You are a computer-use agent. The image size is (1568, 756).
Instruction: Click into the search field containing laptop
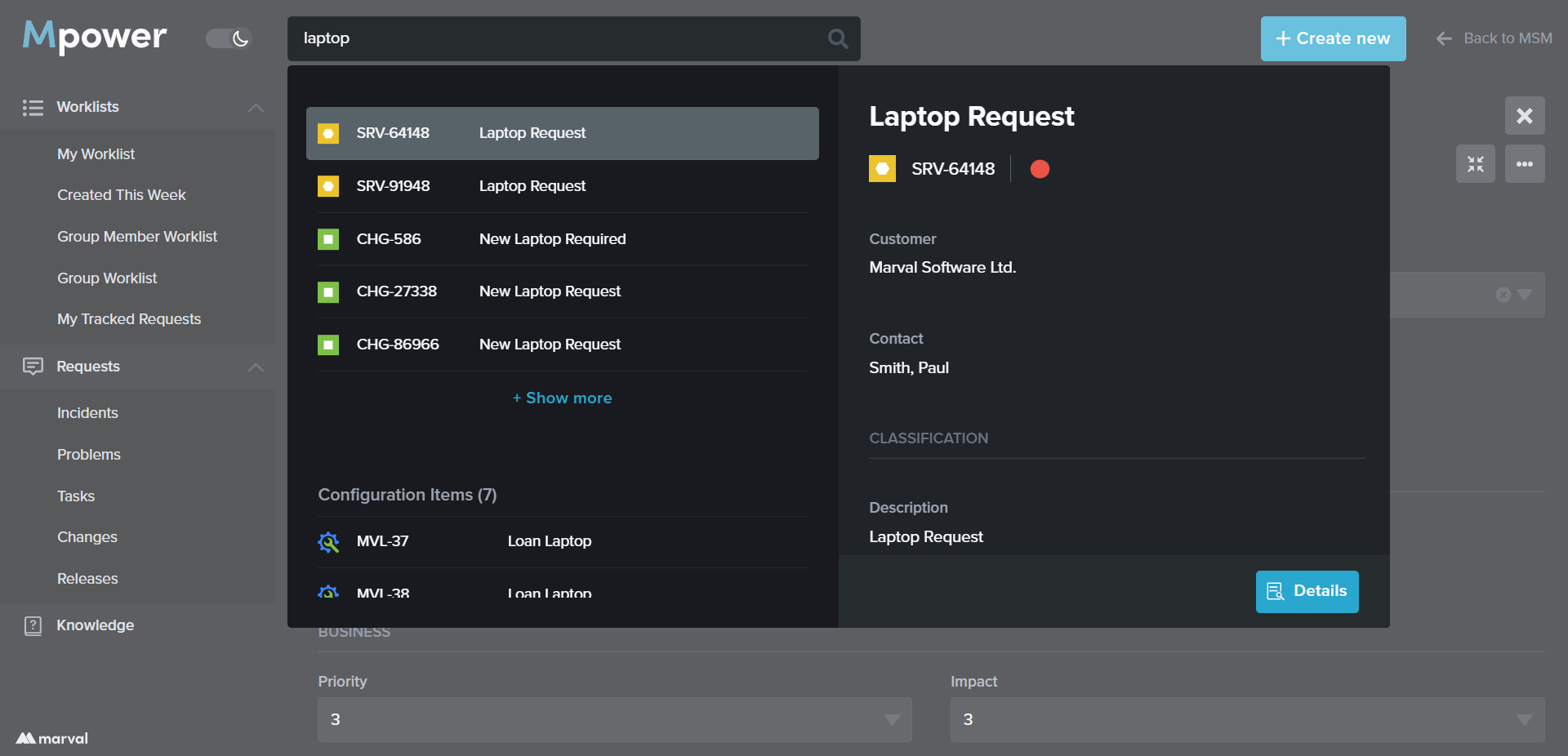tap(555, 38)
